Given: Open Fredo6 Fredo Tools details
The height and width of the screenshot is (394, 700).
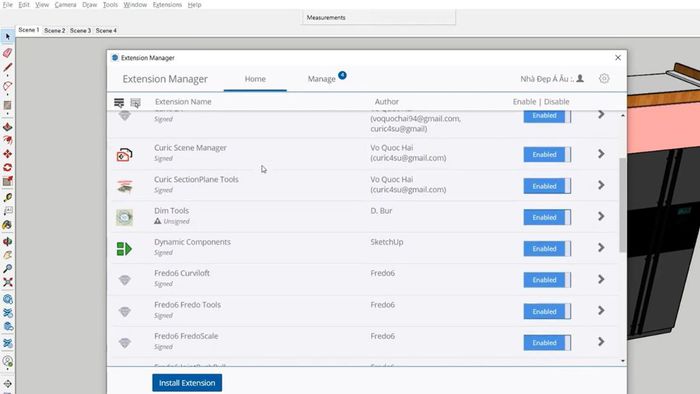Looking at the screenshot, I should click(x=601, y=311).
